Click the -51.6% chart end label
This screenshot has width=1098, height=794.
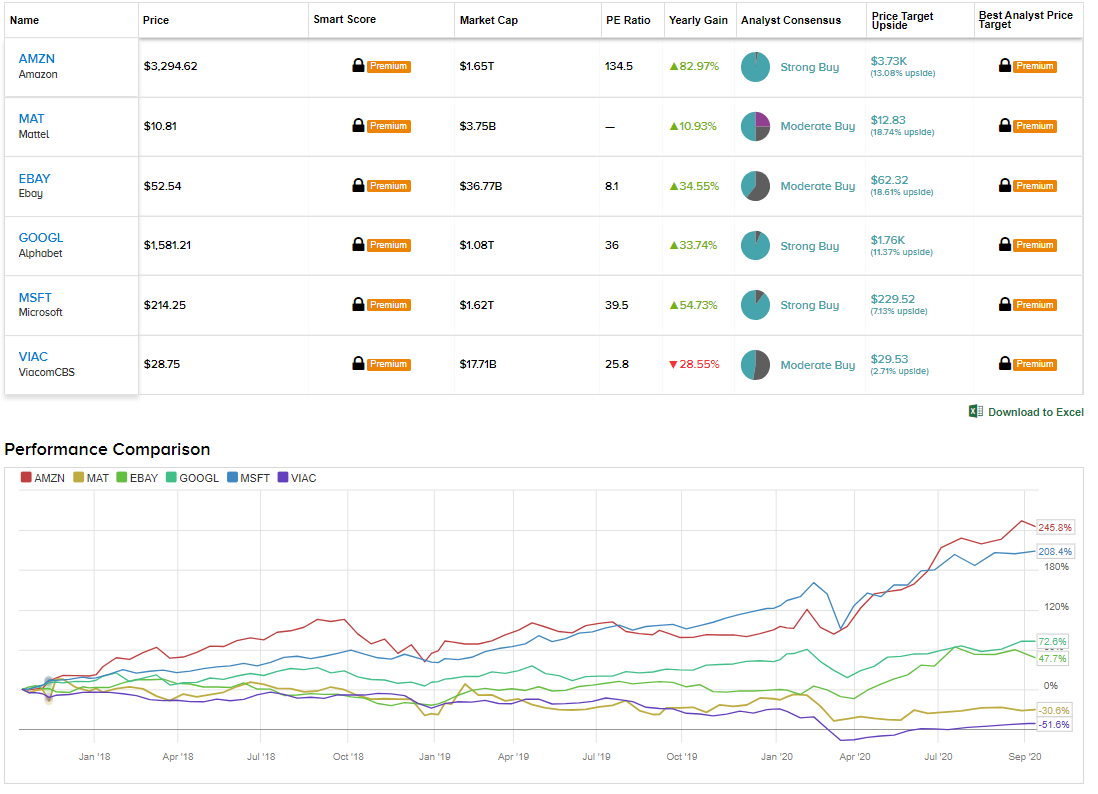pyautogui.click(x=1053, y=725)
